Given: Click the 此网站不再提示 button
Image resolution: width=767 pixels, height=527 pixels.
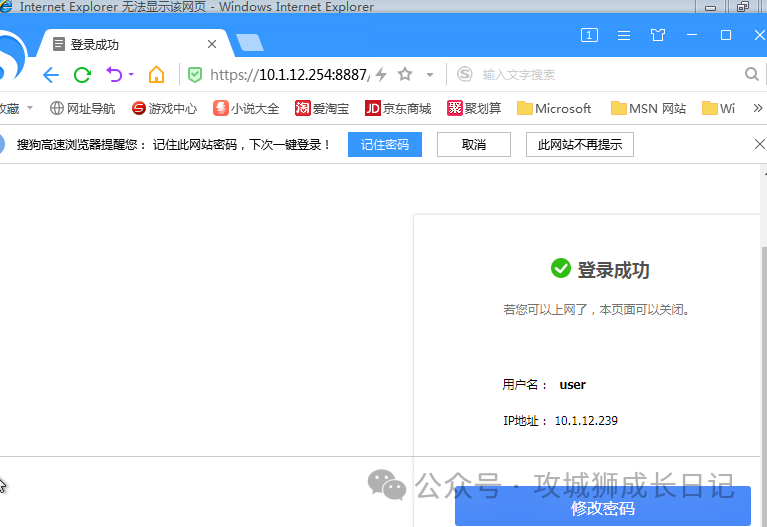Looking at the screenshot, I should pyautogui.click(x=579, y=145).
